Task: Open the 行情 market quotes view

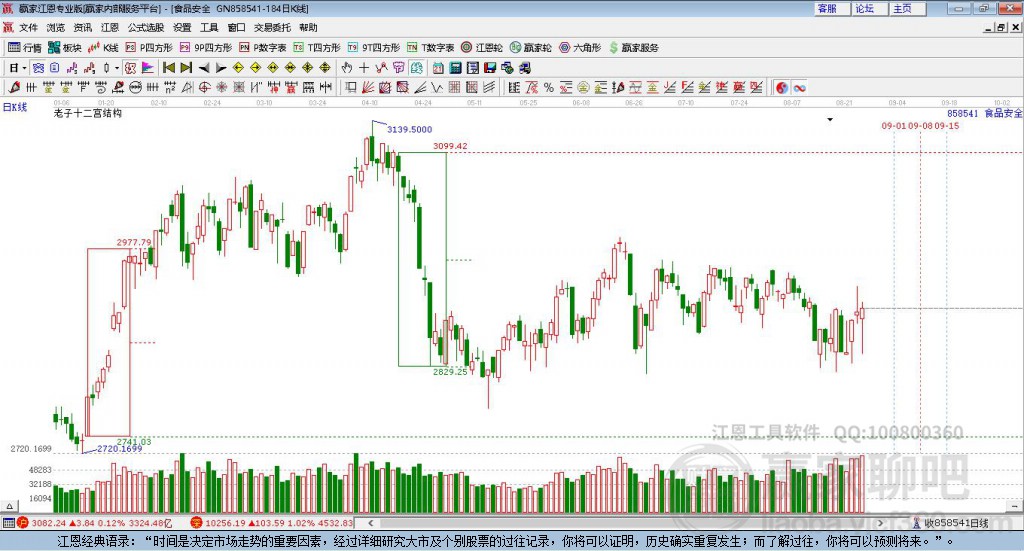Action: (x=24, y=48)
